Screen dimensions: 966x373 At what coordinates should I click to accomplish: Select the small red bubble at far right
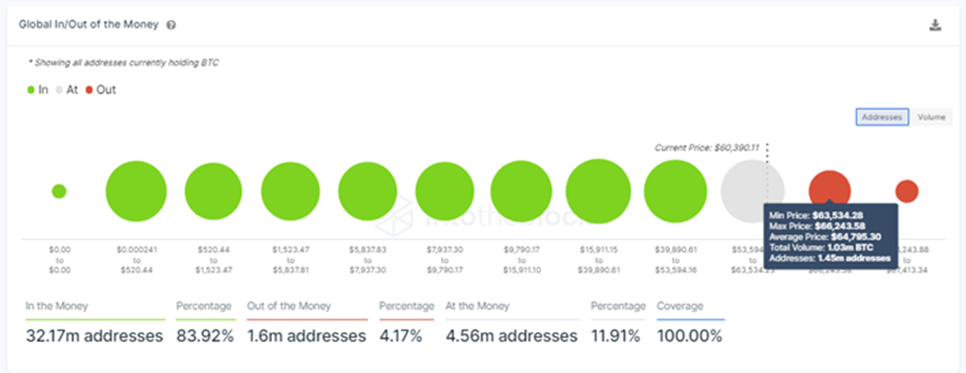907,191
